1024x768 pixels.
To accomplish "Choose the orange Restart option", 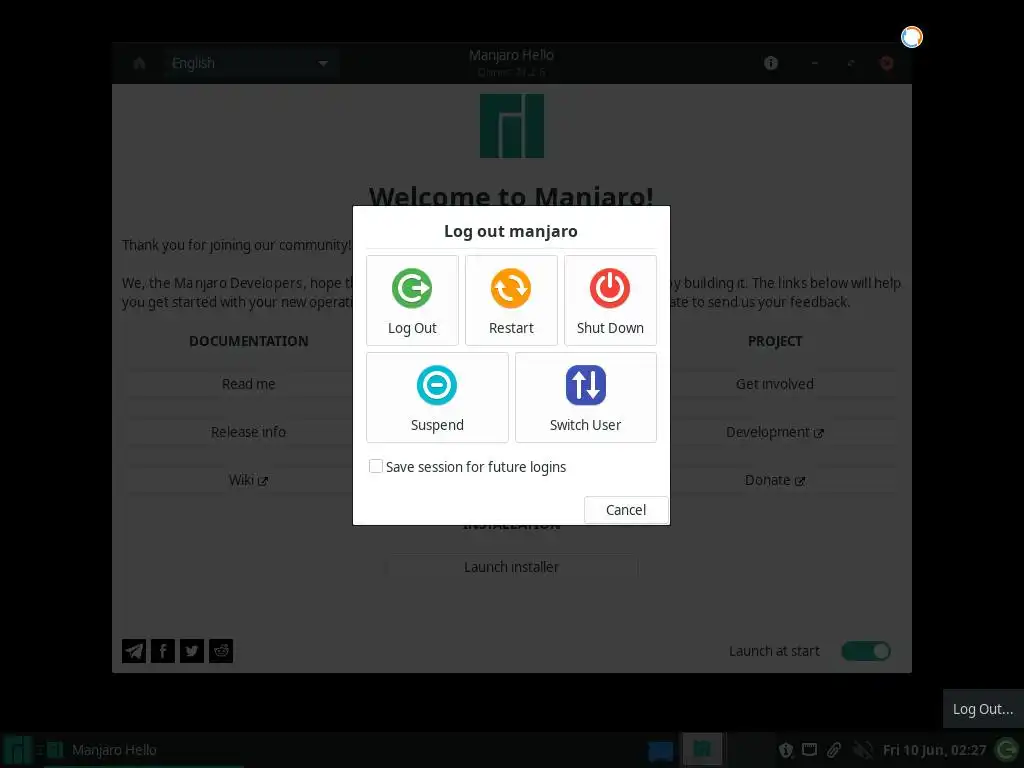I will point(511,300).
